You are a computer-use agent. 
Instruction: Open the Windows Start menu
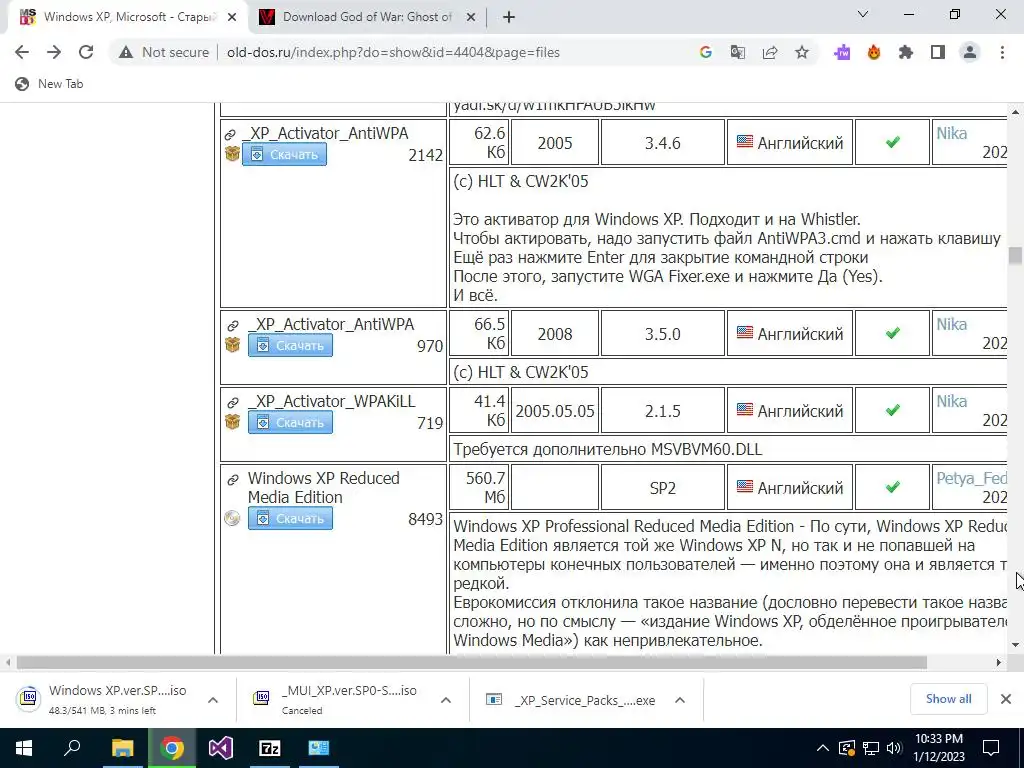24,748
